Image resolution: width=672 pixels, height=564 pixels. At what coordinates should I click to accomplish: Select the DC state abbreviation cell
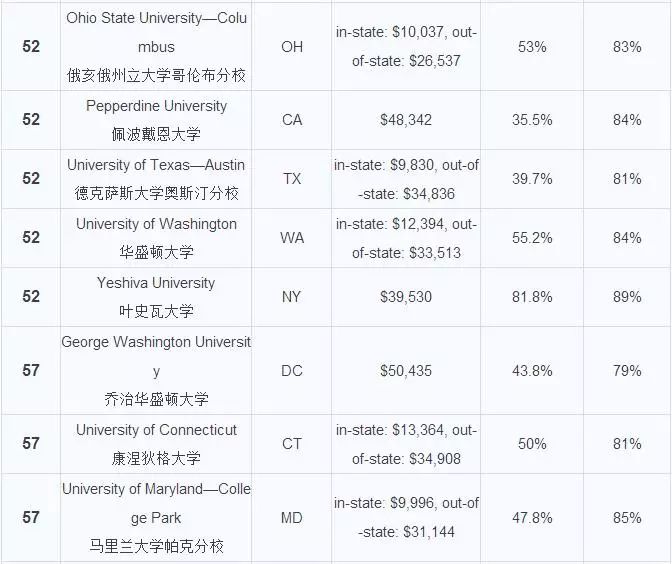[x=292, y=371]
